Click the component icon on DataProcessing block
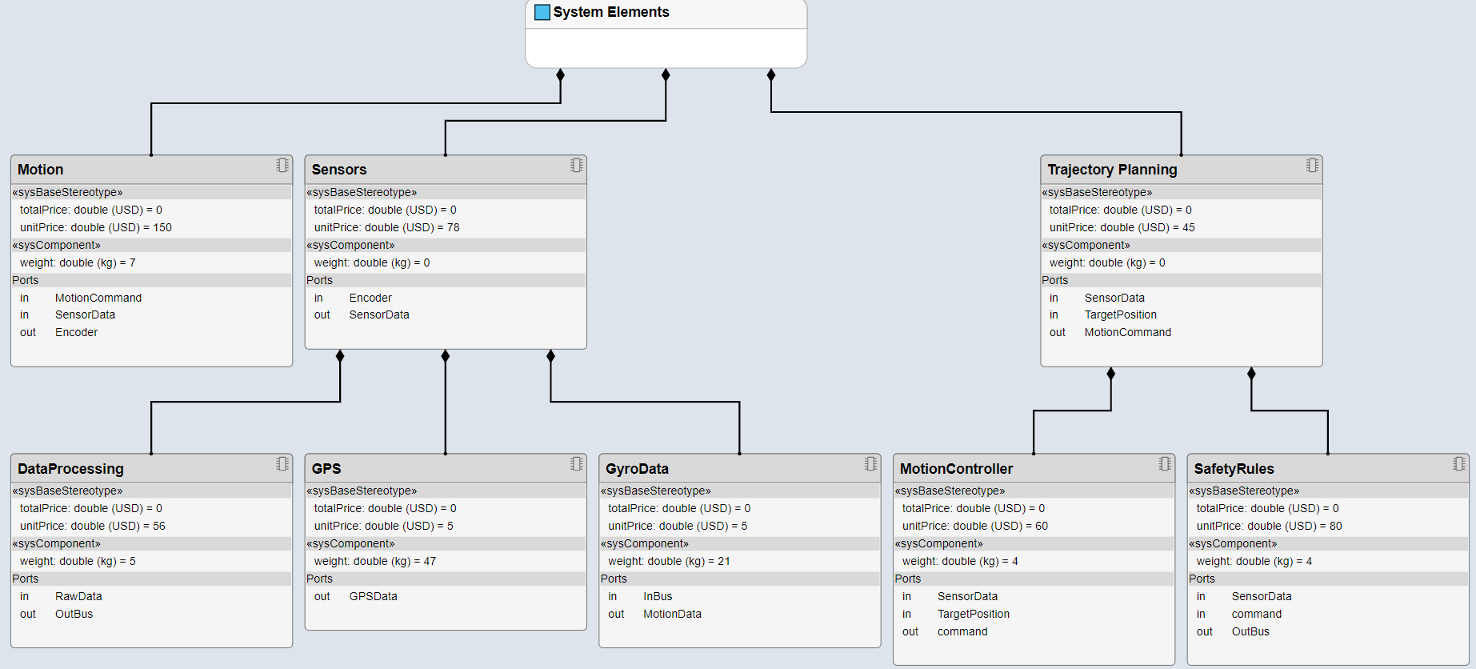 tap(283, 464)
